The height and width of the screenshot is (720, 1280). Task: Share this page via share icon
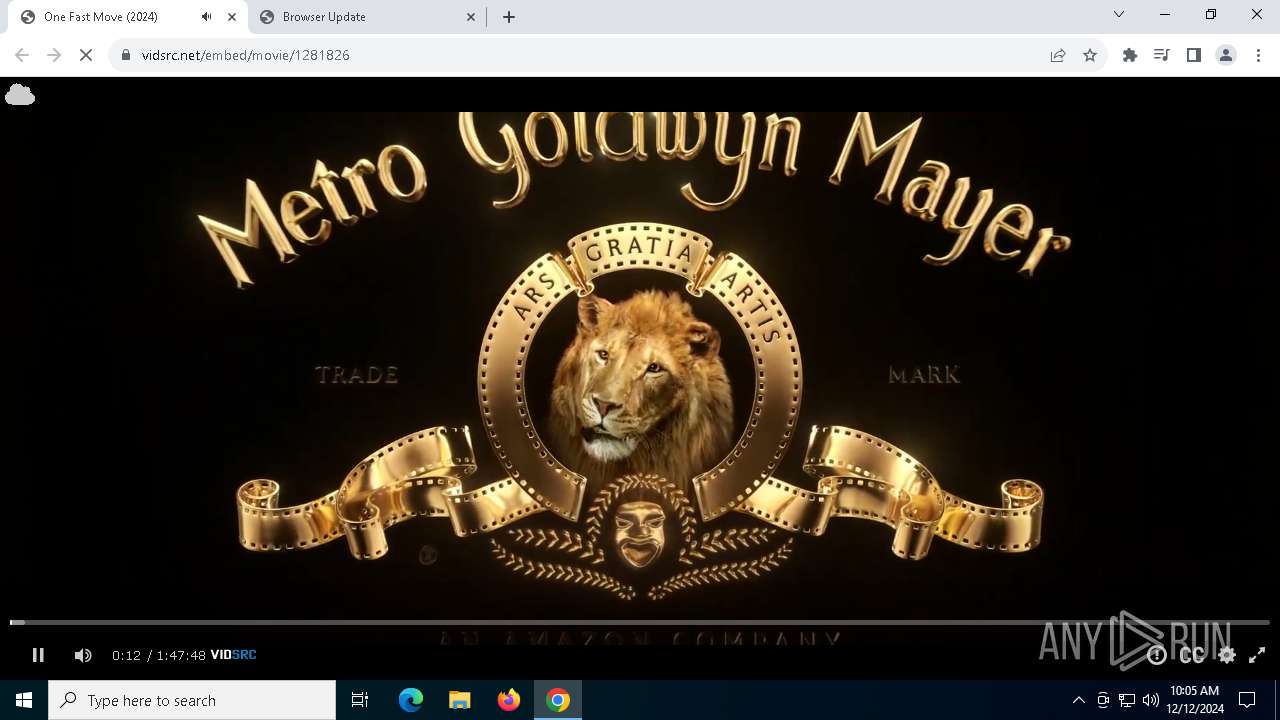click(x=1058, y=55)
